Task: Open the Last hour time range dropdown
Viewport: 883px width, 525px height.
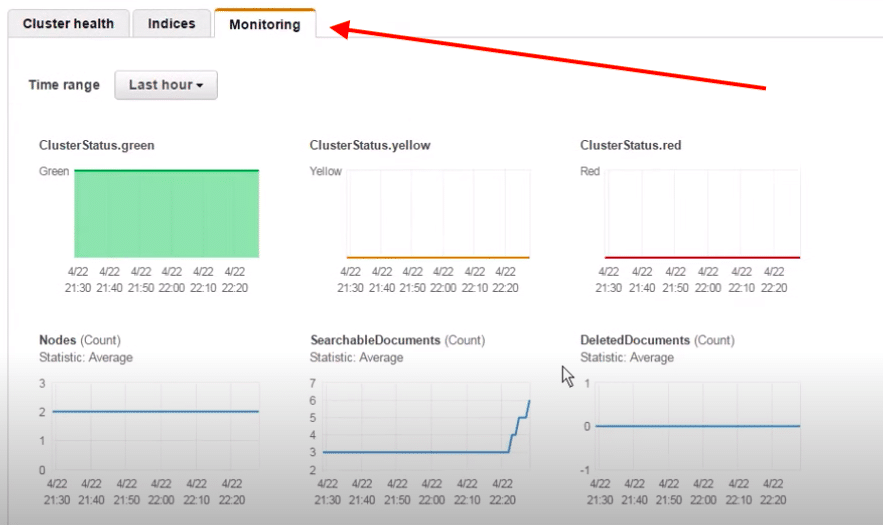Action: click(166, 85)
